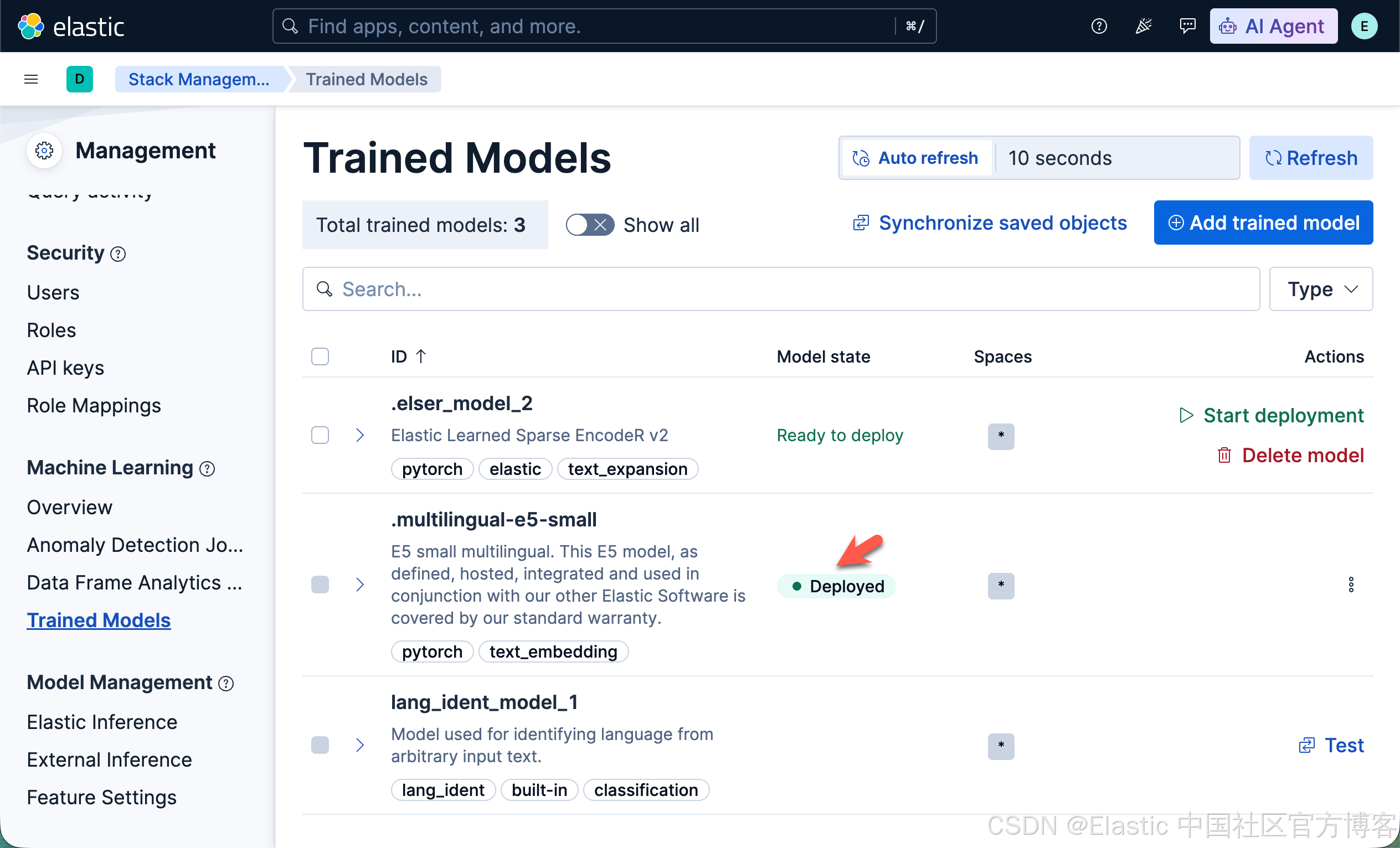Viewport: 1400px width, 848px height.
Task: Click the classification tag
Action: point(646,790)
